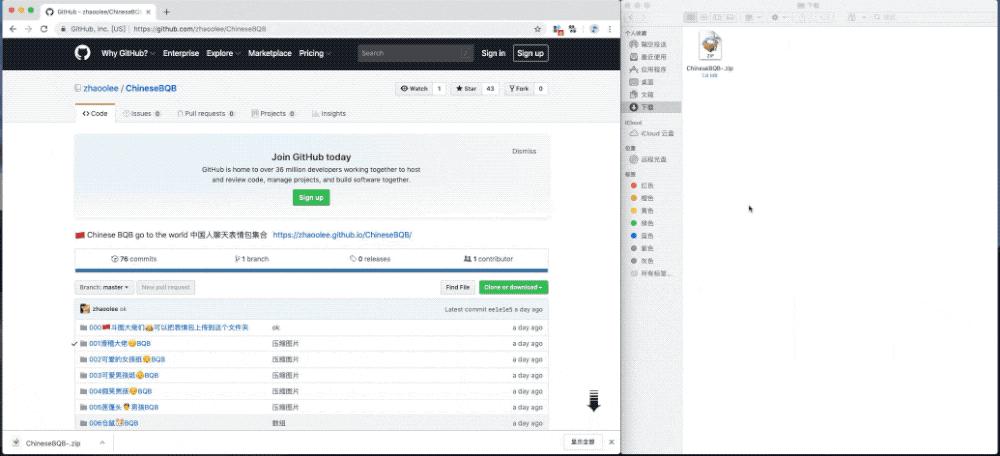
Task: Star the ChineseBQB repository
Action: point(466,89)
